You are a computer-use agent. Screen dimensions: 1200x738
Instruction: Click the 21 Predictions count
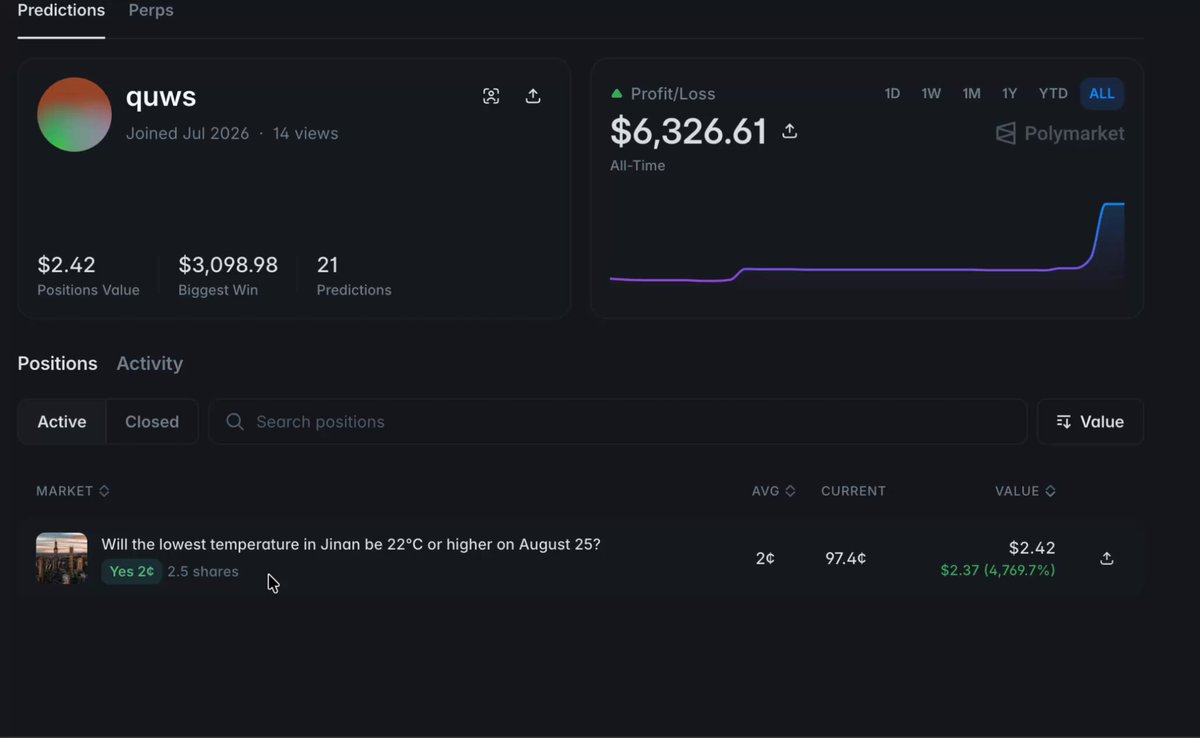coord(328,265)
